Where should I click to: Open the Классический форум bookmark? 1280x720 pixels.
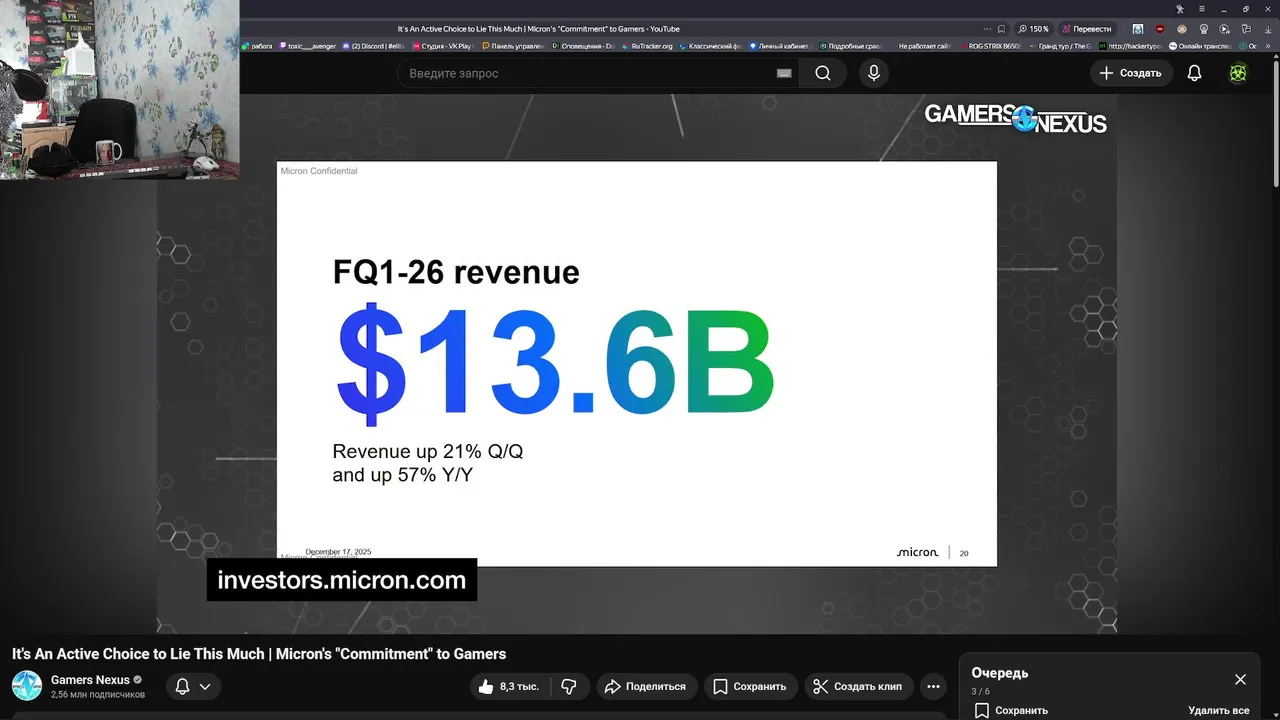point(710,46)
